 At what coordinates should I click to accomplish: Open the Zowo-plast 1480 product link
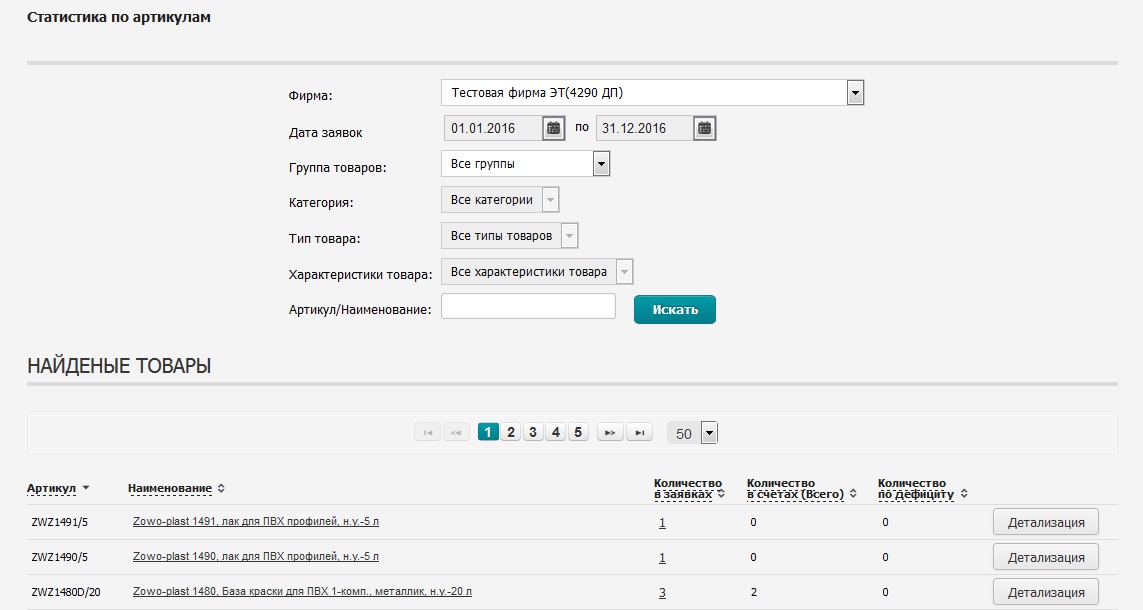302,592
